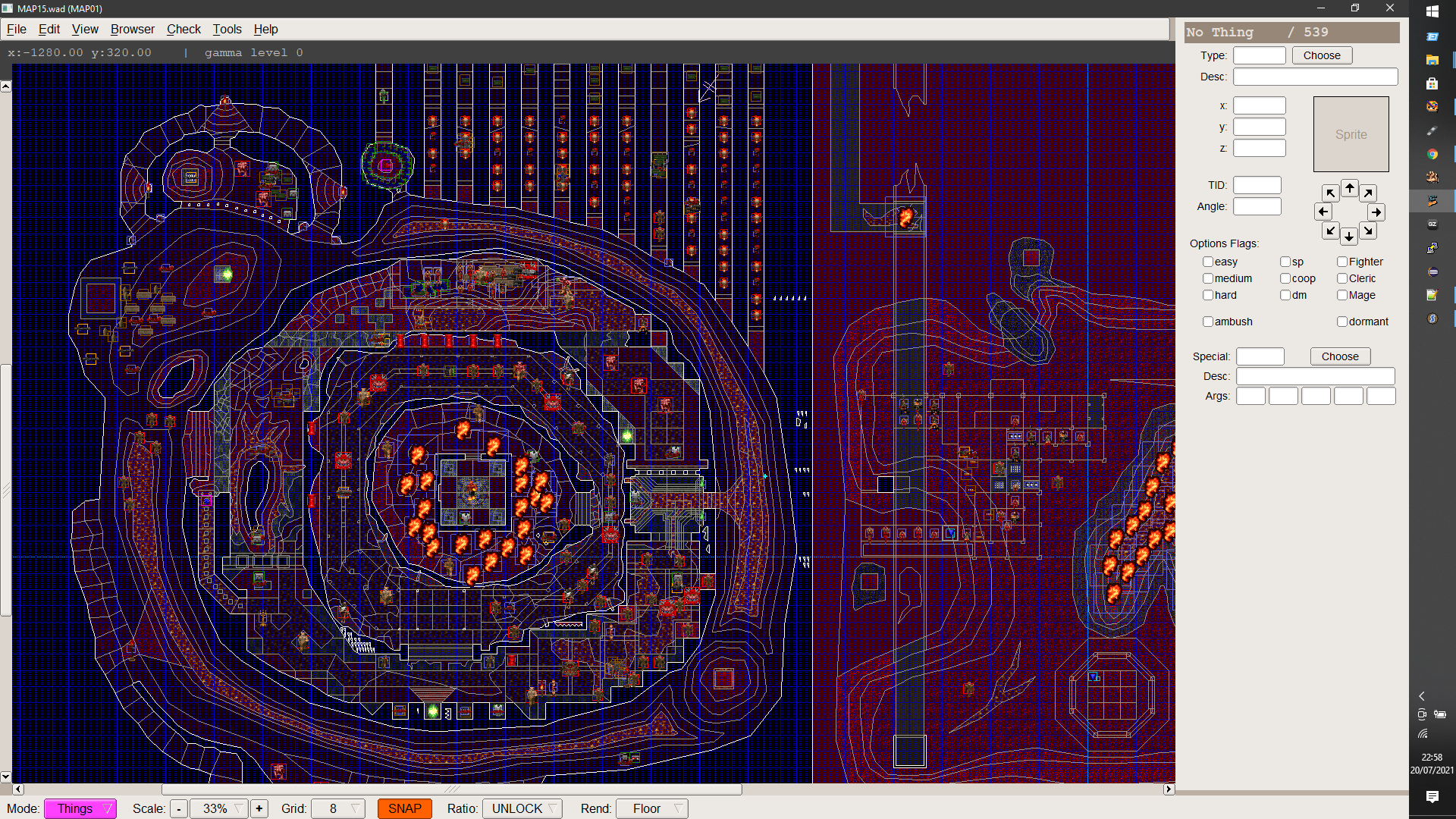Screen dimensions: 1456x819
Task: Check the Mage class flag
Action: pyautogui.click(x=1342, y=295)
